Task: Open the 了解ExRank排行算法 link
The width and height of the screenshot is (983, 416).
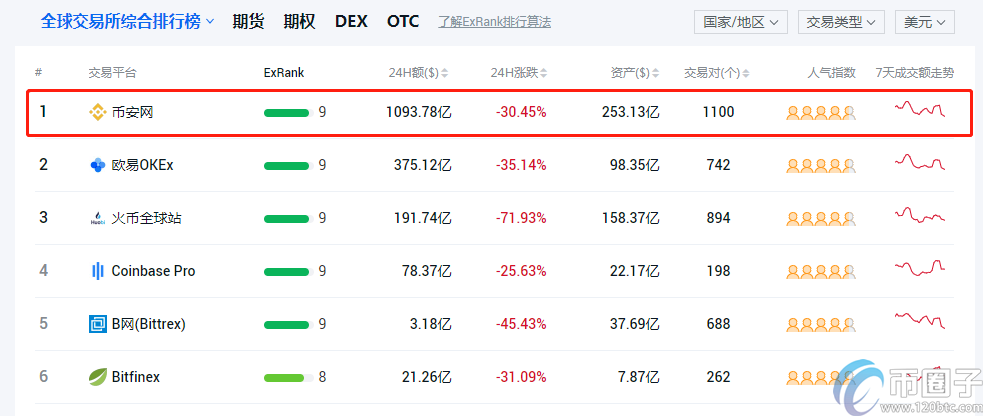Action: coord(494,22)
